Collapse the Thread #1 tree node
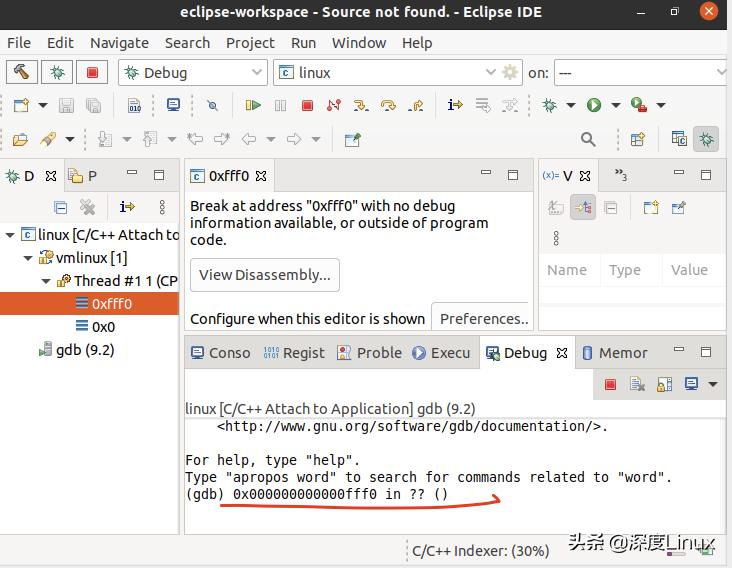 [47, 281]
